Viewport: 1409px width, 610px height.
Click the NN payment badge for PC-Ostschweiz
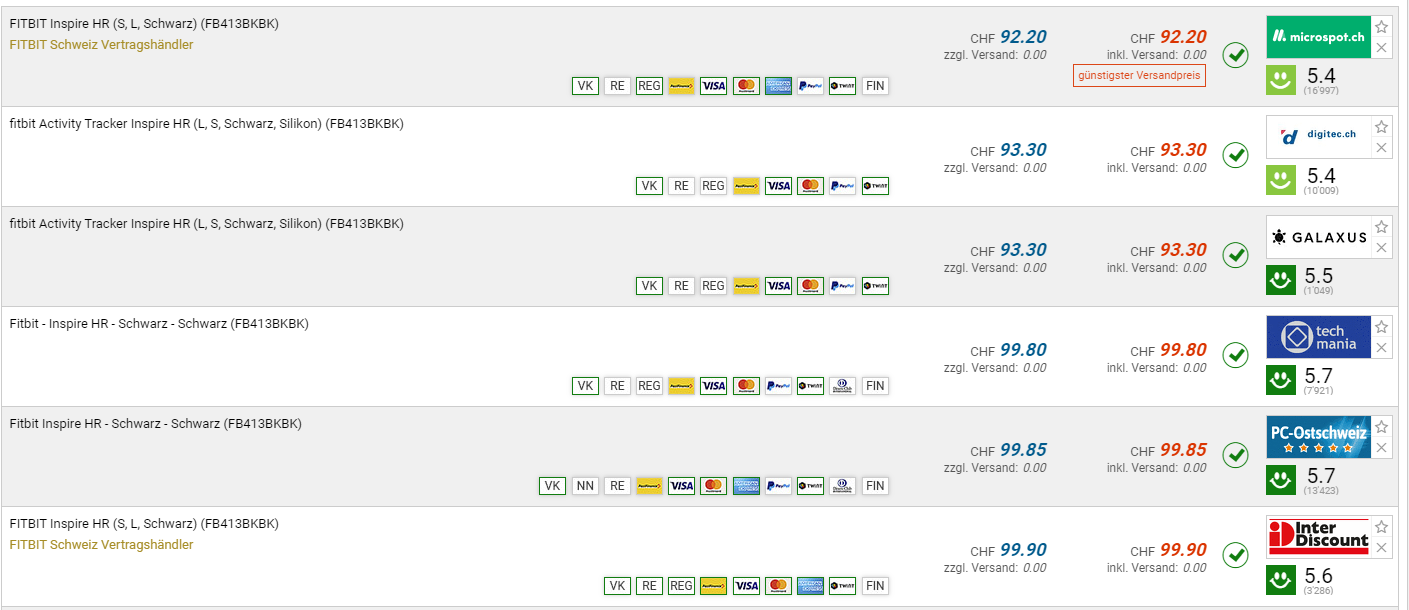[585, 486]
